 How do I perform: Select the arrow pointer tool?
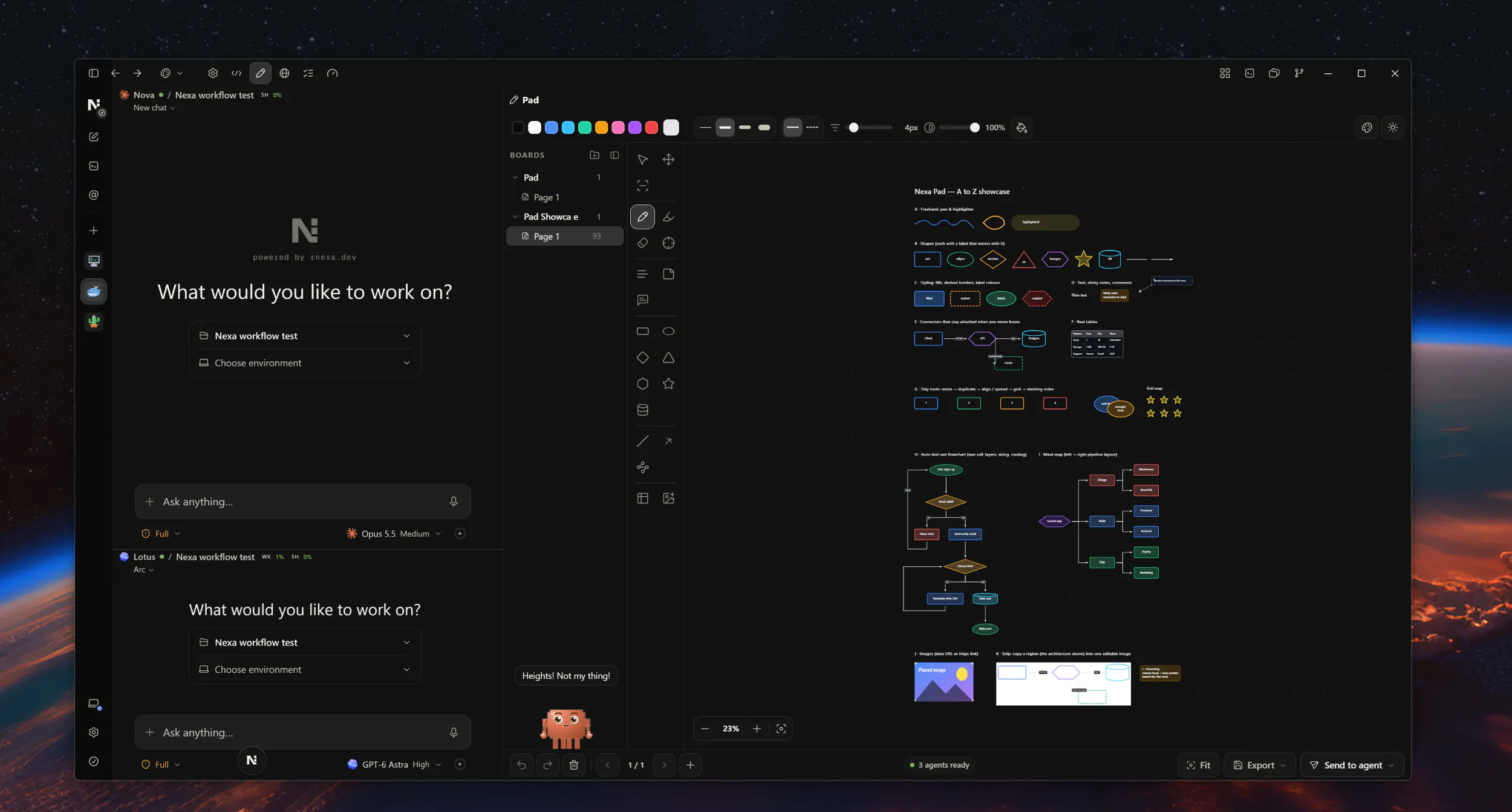642,159
